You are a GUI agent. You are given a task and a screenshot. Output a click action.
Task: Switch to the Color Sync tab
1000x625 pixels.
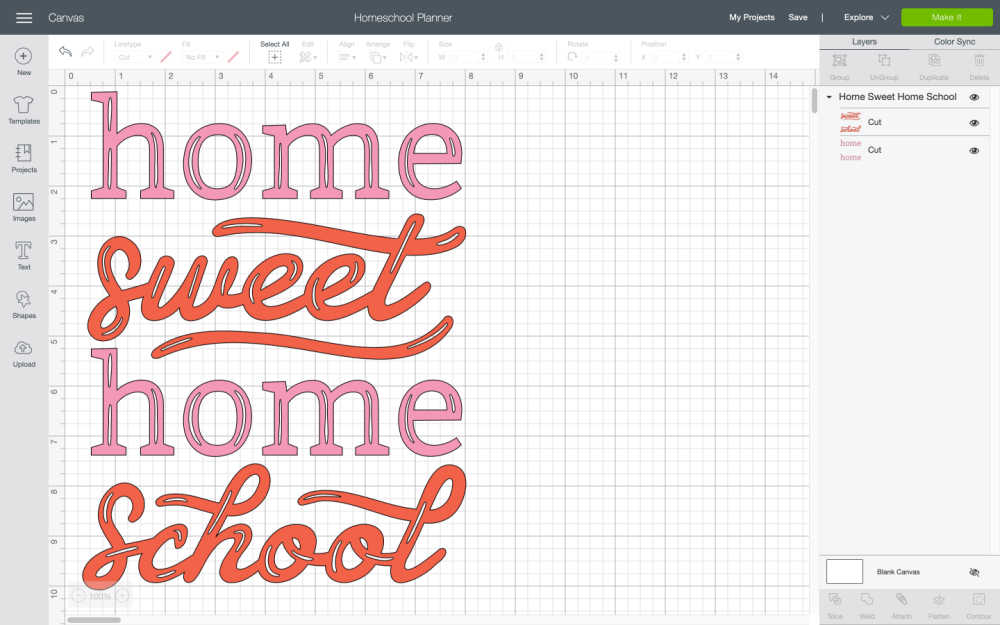954,42
